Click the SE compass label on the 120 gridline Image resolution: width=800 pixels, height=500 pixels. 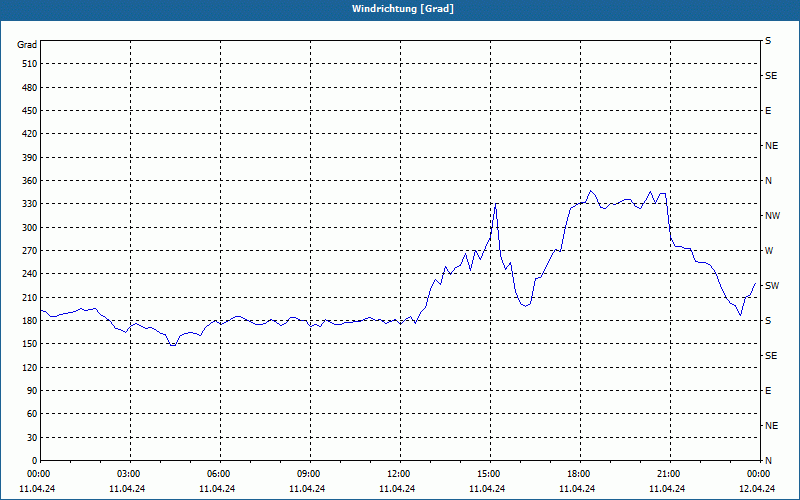[x=771, y=356]
